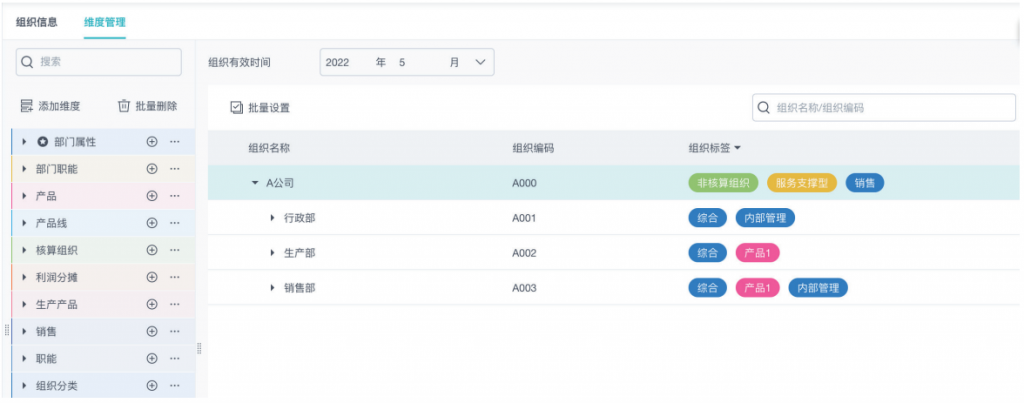Click the 批量删除 trash button
1024x403 pixels.
click(147, 106)
